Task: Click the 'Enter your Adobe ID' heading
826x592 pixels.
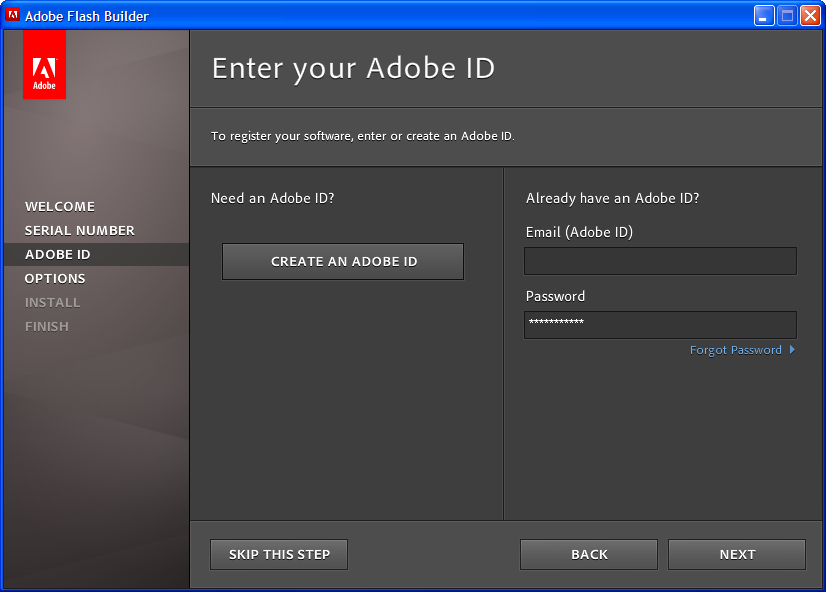Action: [353, 68]
